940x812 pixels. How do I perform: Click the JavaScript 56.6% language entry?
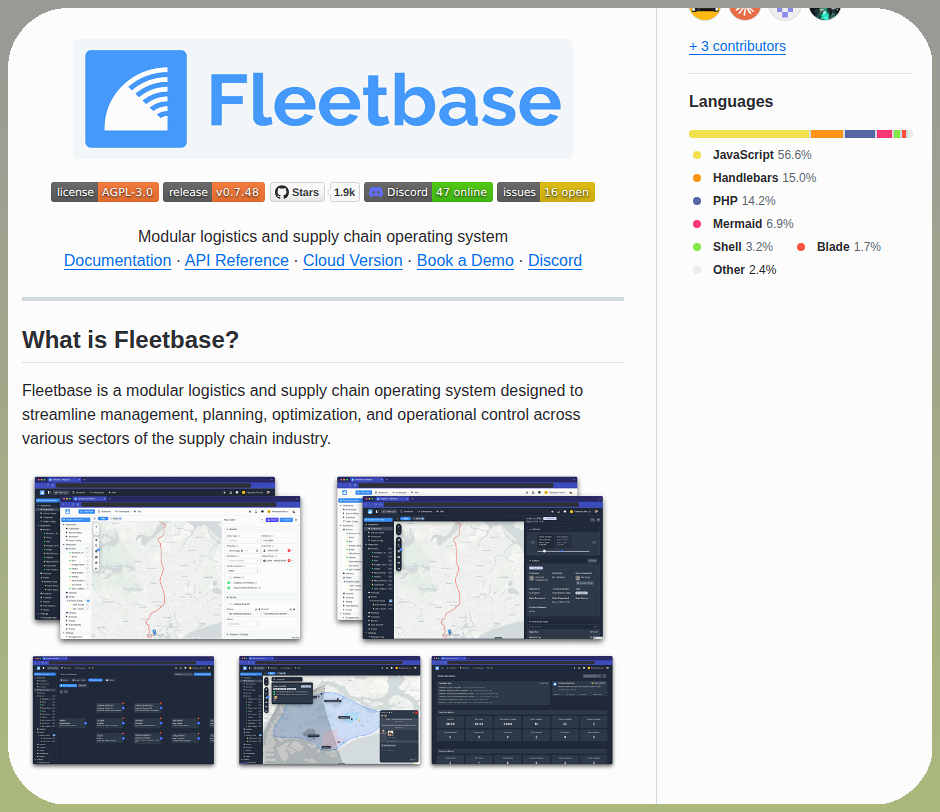752,155
